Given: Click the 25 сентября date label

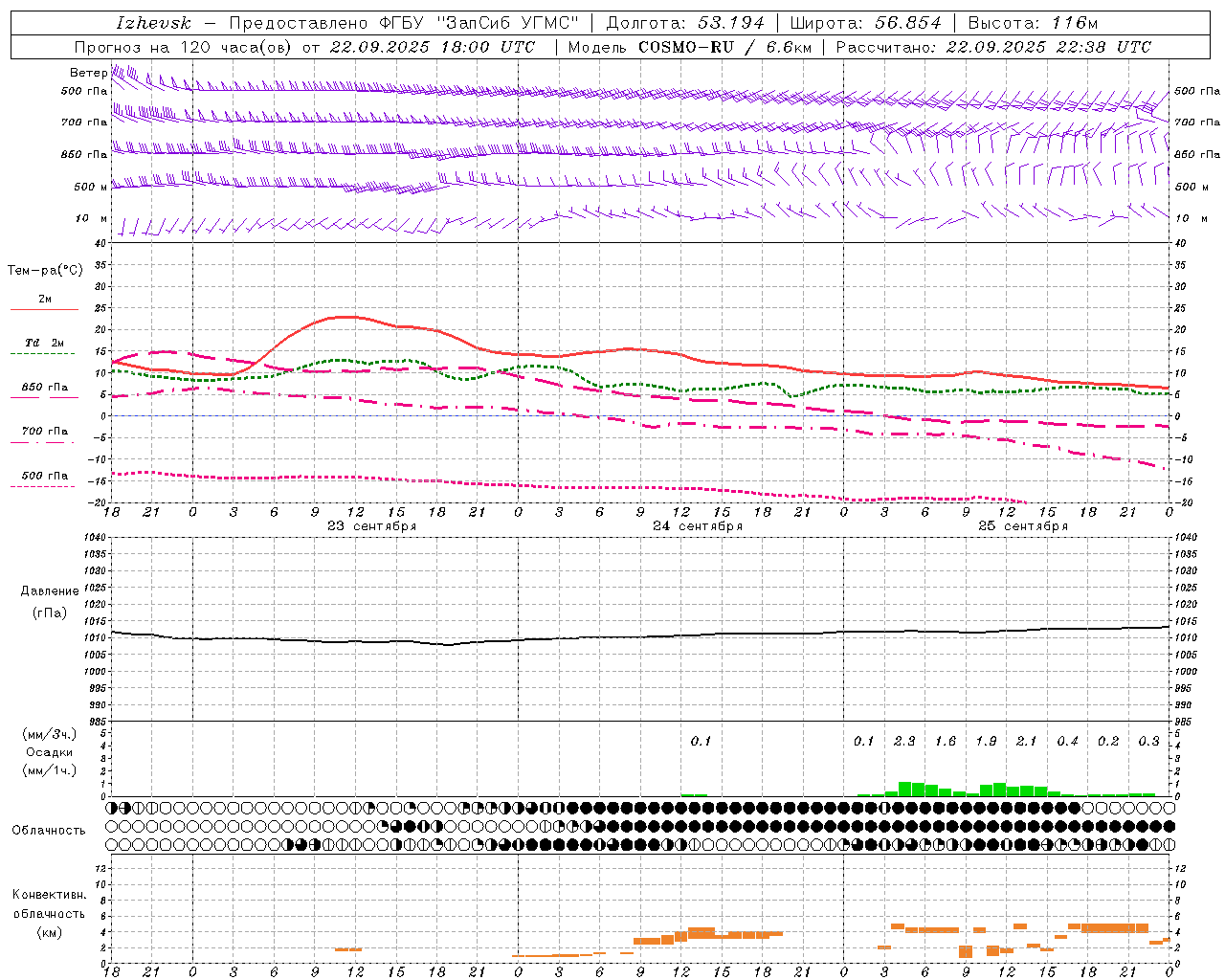Looking at the screenshot, I should (1023, 526).
